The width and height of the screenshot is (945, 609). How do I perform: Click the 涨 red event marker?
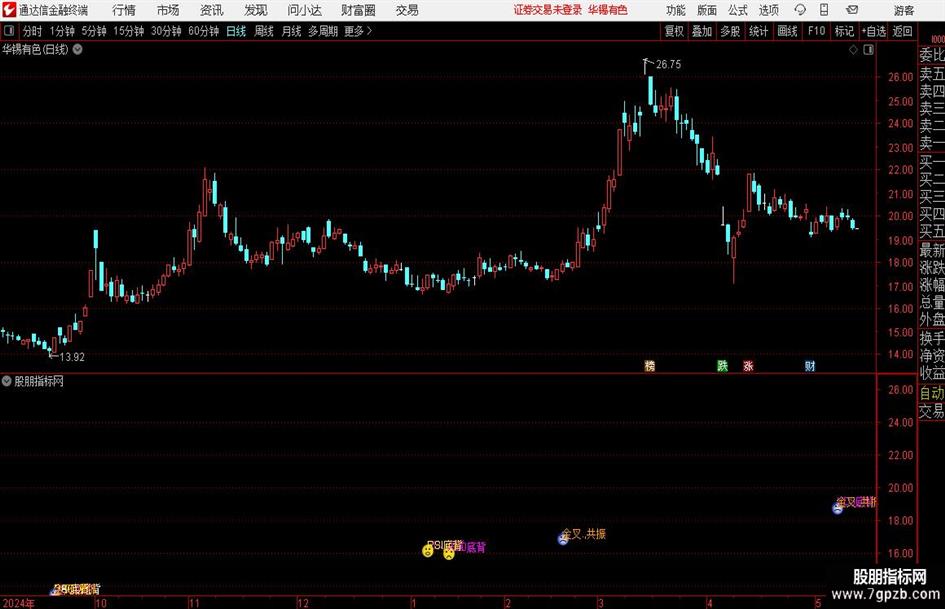coord(749,366)
